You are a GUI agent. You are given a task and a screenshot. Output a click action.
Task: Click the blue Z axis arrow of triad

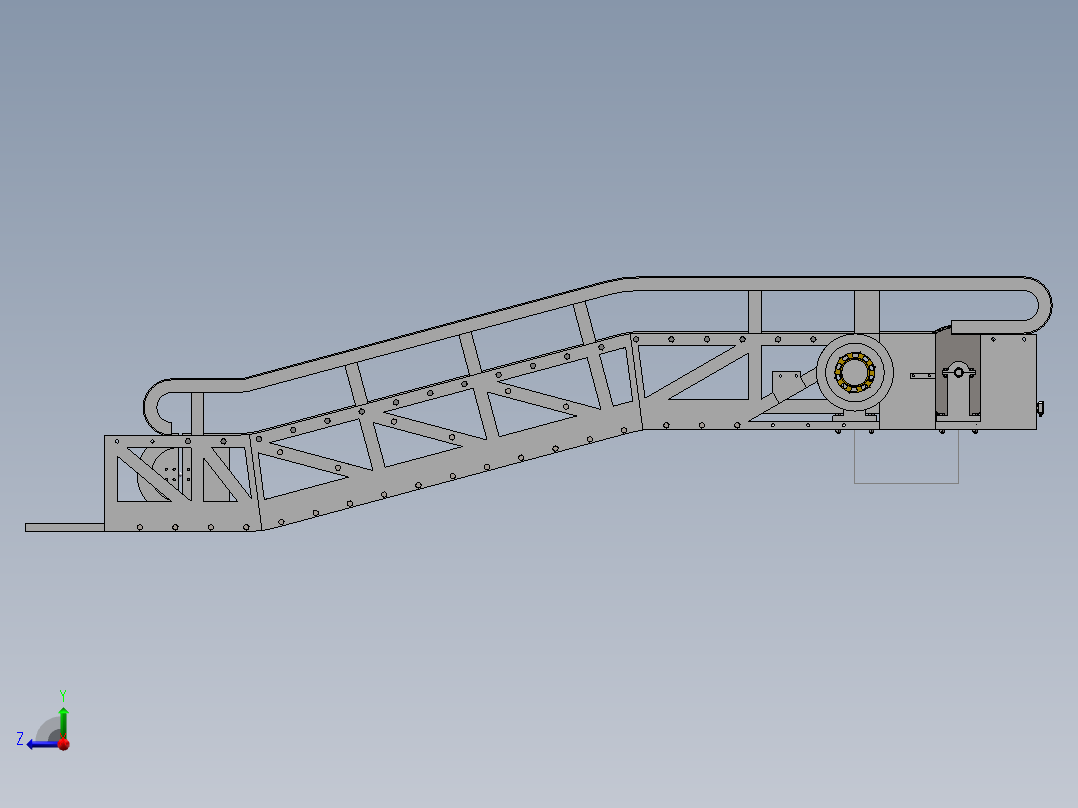coord(43,744)
